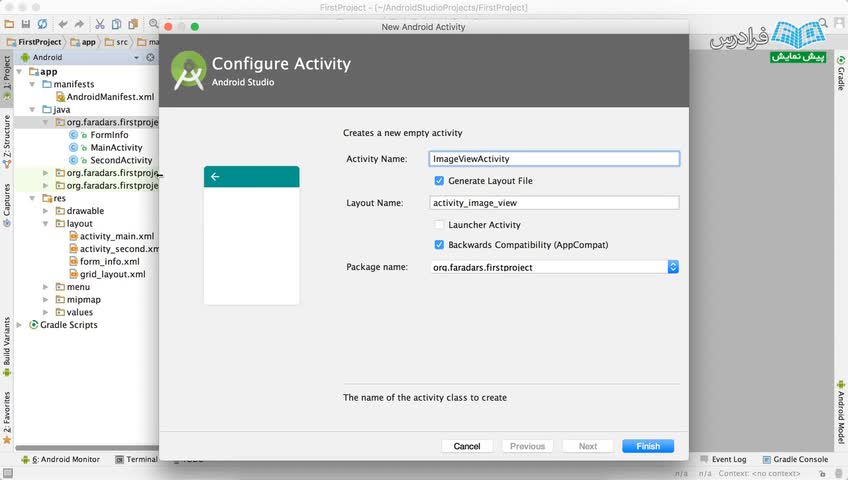Click the Find magnifier in the toolbar
The width and height of the screenshot is (848, 480).
point(154,24)
